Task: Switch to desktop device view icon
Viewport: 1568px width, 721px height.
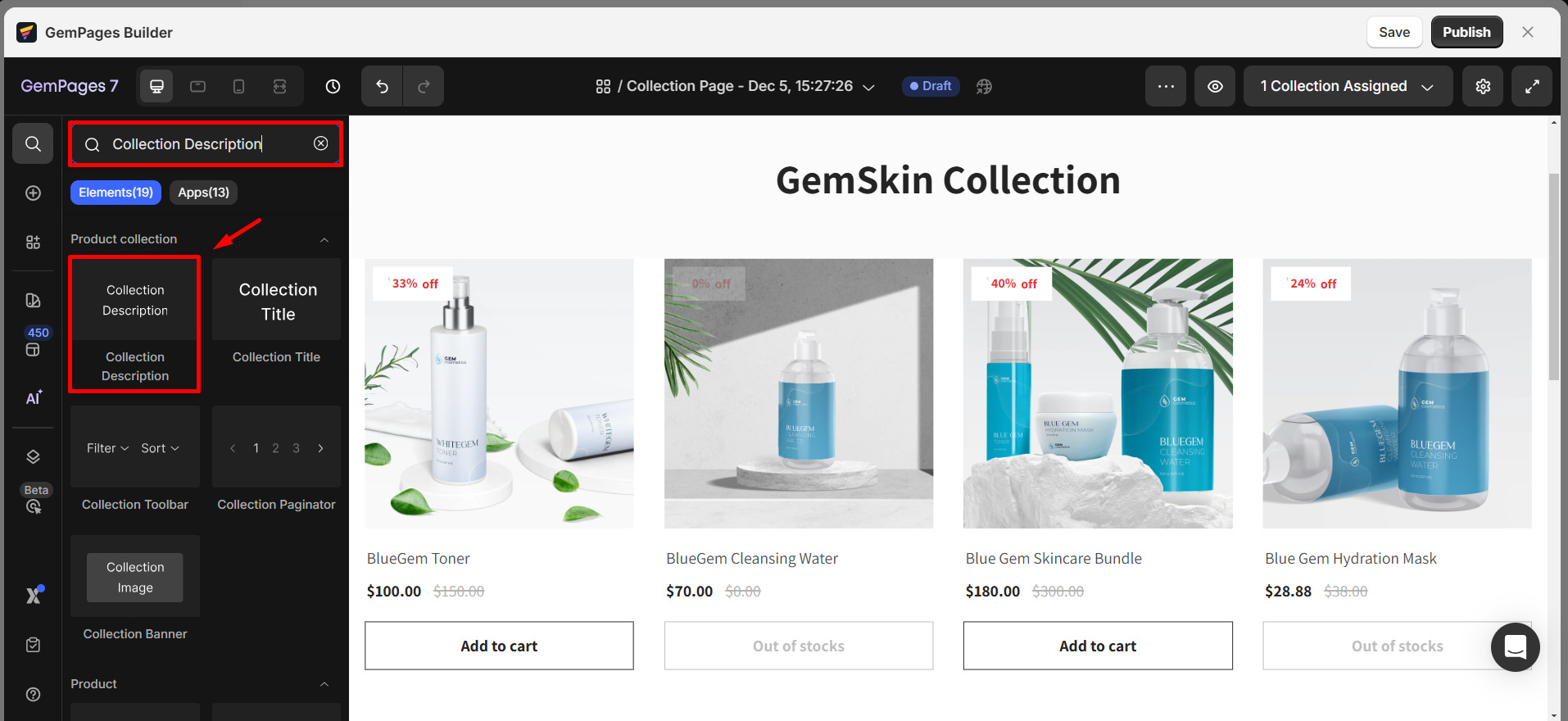Action: [156, 86]
